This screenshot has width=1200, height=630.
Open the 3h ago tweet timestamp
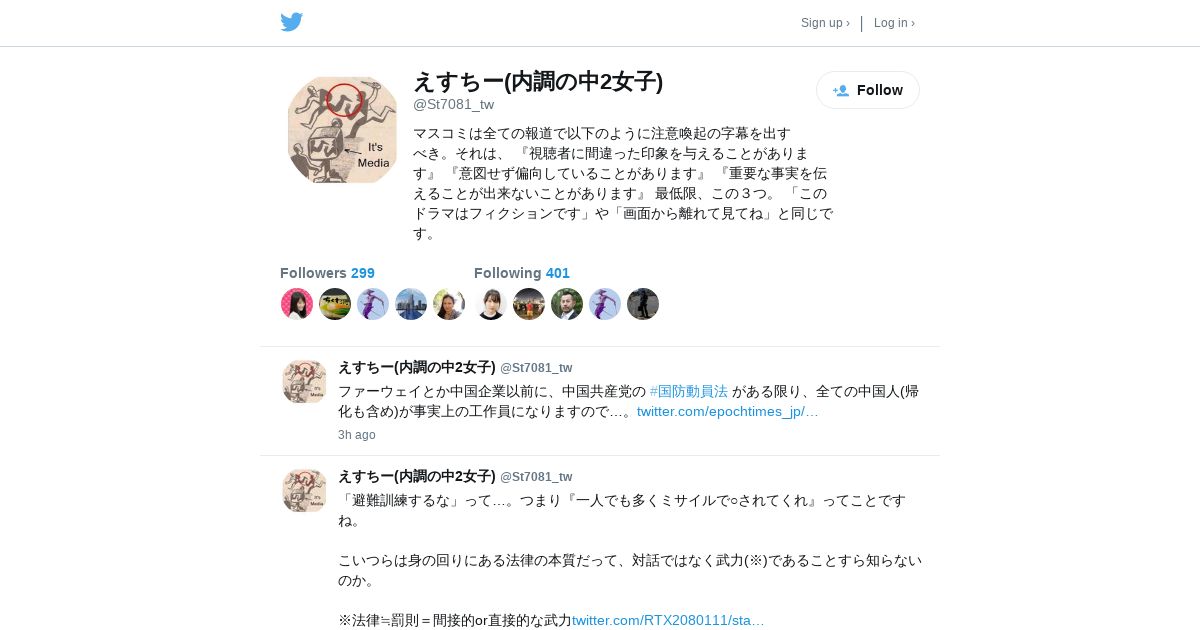tap(357, 435)
